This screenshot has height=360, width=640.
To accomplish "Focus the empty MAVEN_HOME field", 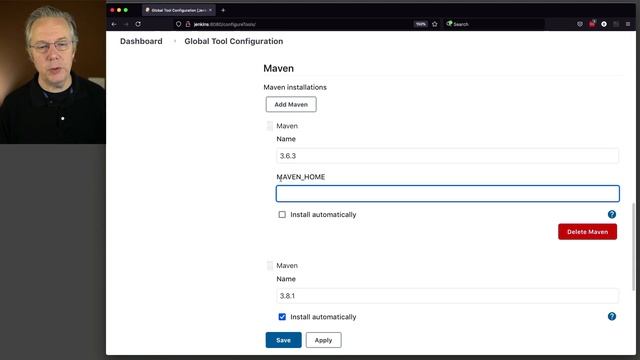I will (x=447, y=193).
